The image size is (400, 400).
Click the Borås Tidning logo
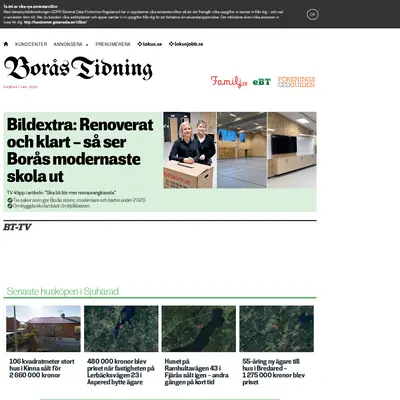pyautogui.click(x=78, y=68)
